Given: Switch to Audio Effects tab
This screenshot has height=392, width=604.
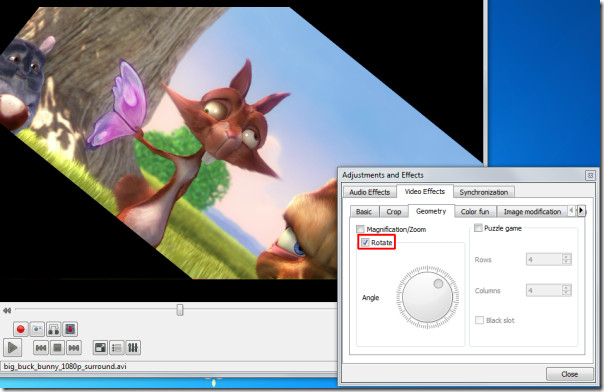Looking at the screenshot, I should pyautogui.click(x=369, y=192).
